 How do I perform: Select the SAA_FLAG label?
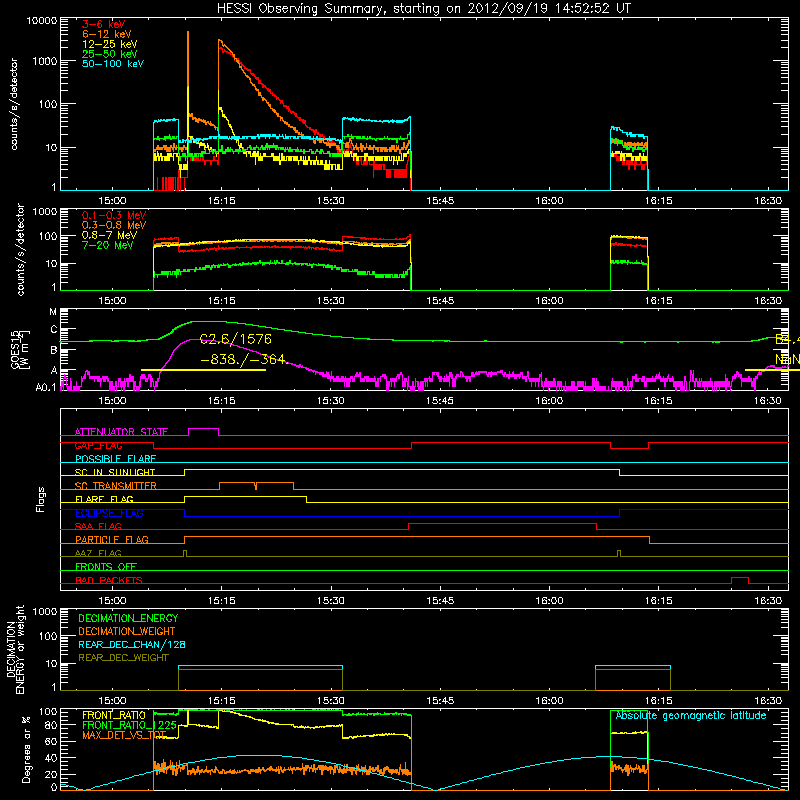click(x=98, y=526)
